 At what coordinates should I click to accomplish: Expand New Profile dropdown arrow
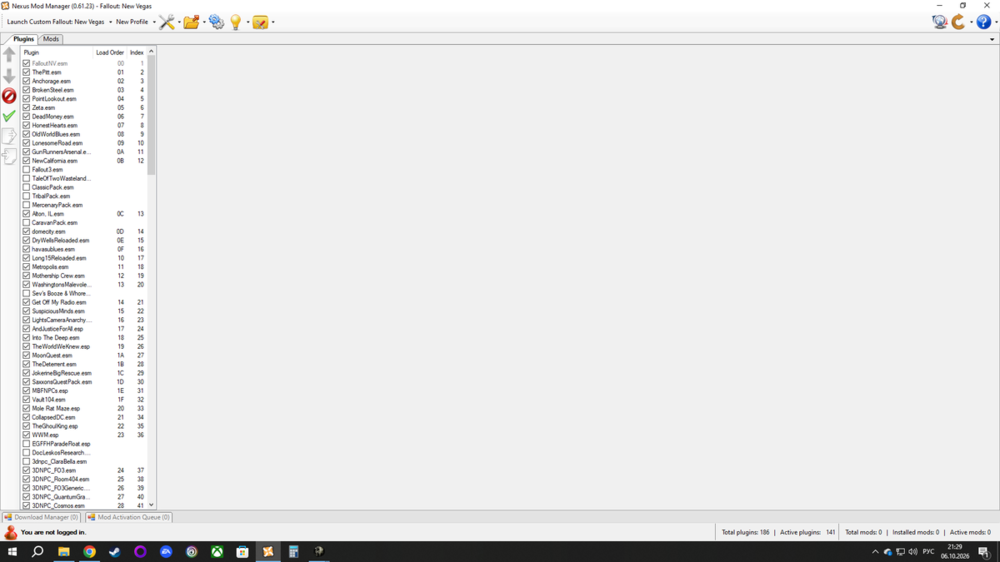point(154,22)
